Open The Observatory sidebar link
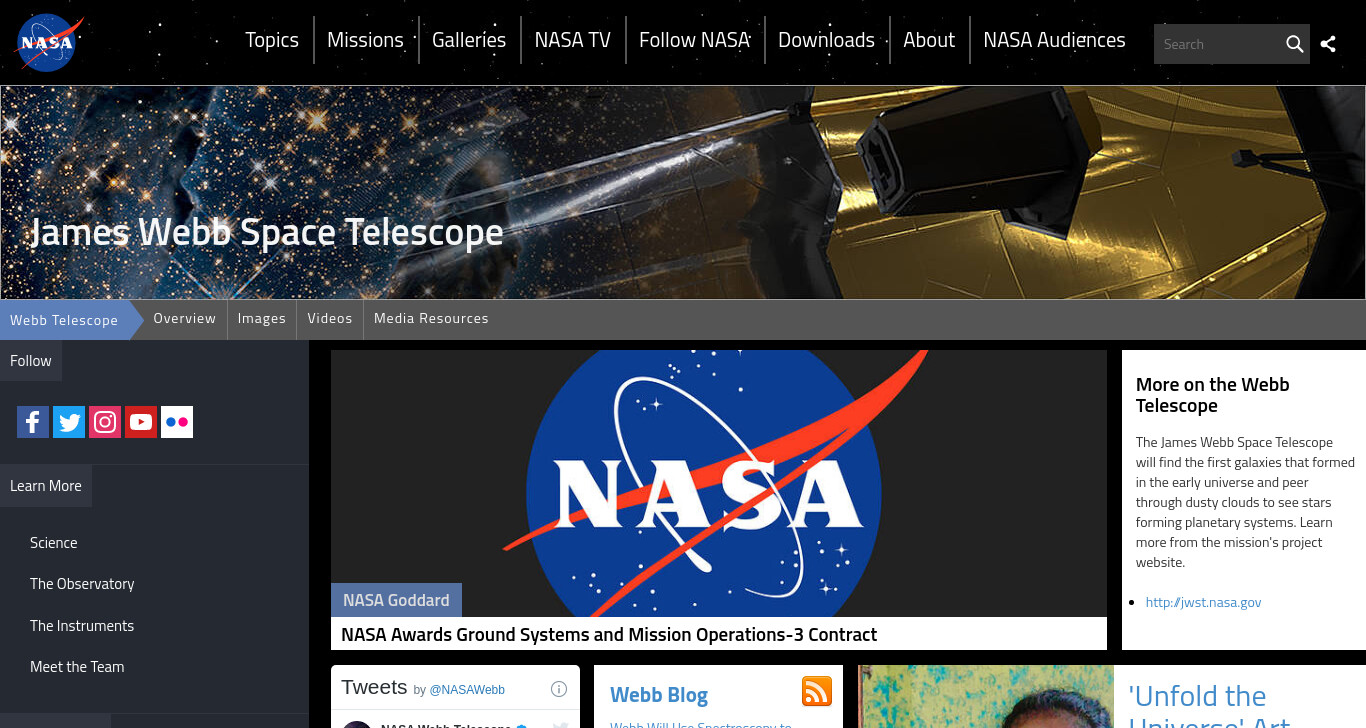 [82, 584]
